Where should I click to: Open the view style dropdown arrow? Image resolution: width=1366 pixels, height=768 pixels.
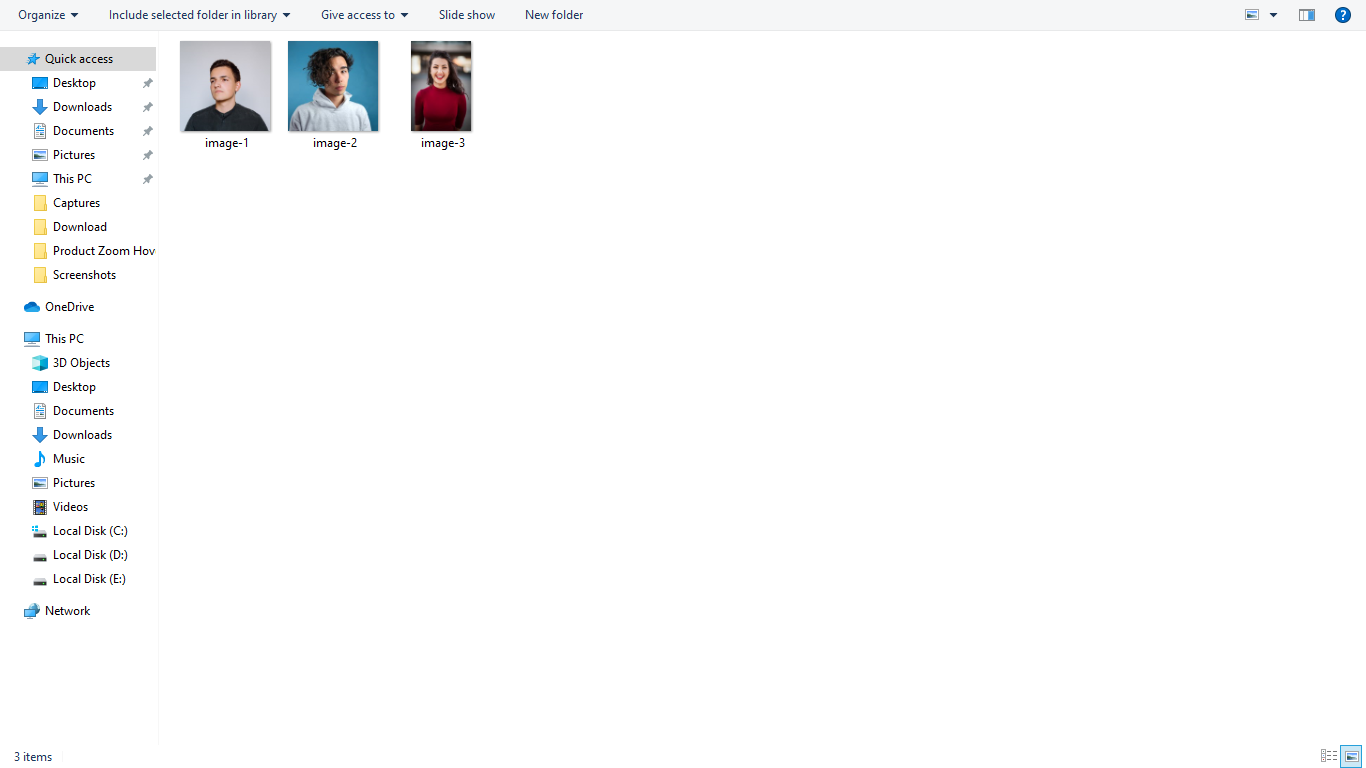coord(1273,15)
